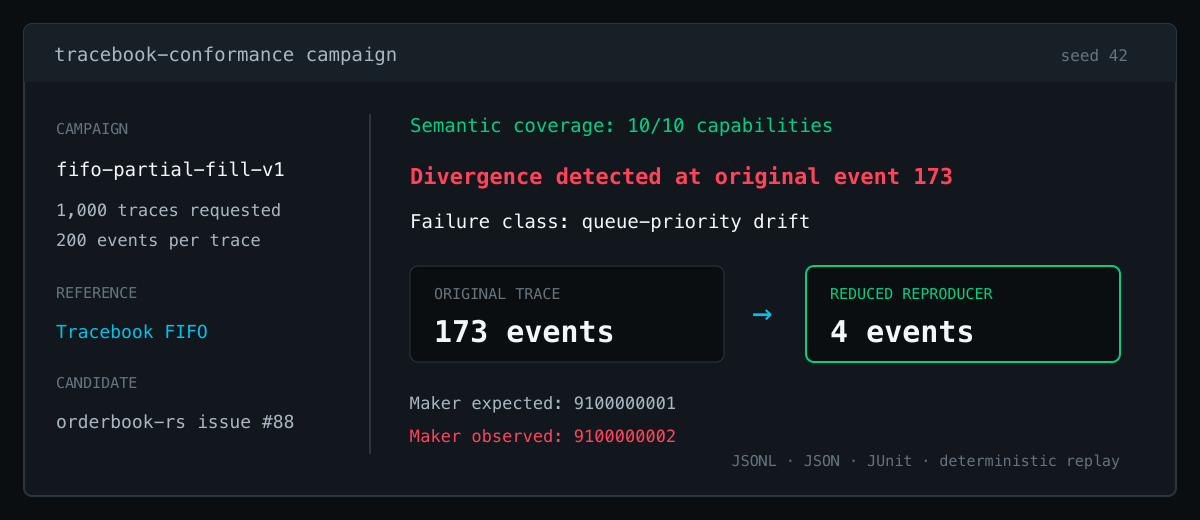Click the JSONL · JSON · JUnit footer text
Screen dimensions: 1200x520
click(925, 461)
